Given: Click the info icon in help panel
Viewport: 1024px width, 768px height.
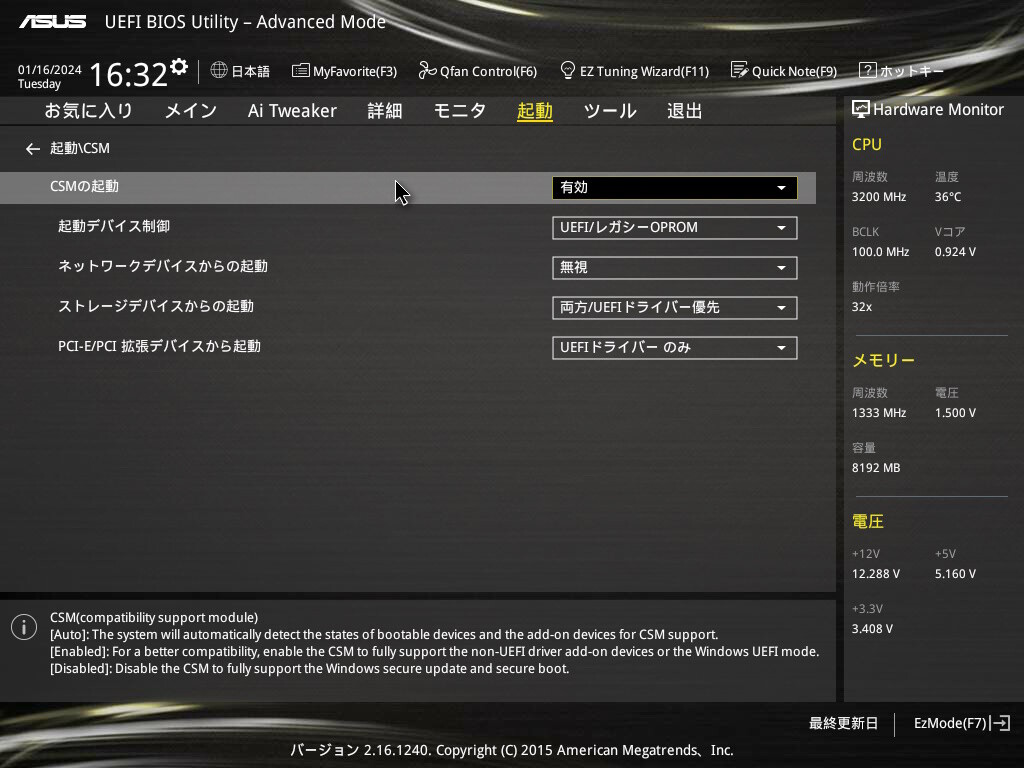Looking at the screenshot, I should [x=24, y=627].
